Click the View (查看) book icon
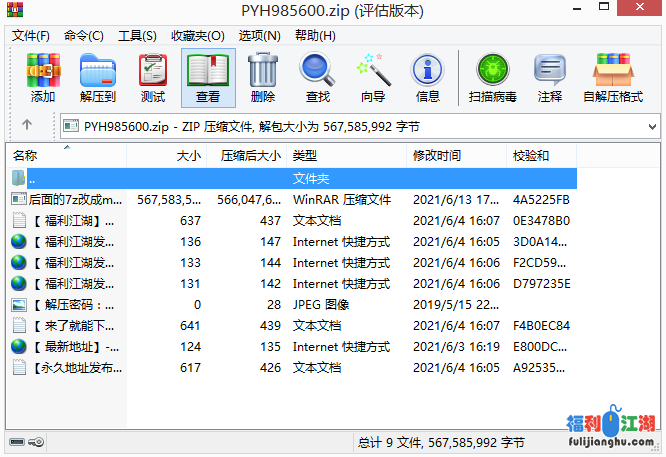666x457 pixels. tap(208, 78)
